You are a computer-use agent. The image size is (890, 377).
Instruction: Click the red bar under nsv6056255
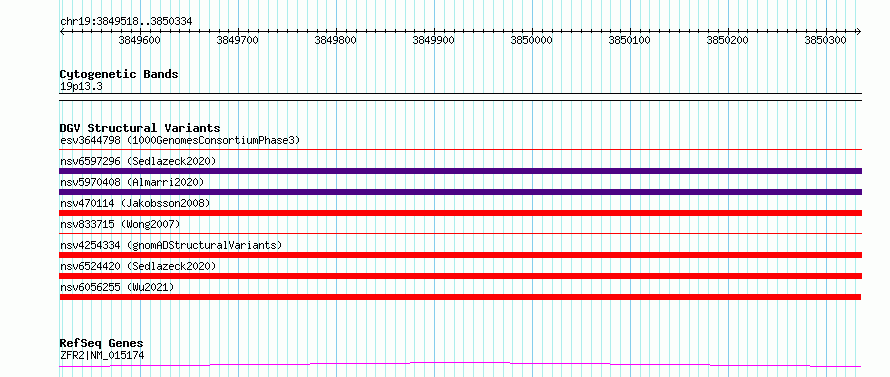click(460, 297)
